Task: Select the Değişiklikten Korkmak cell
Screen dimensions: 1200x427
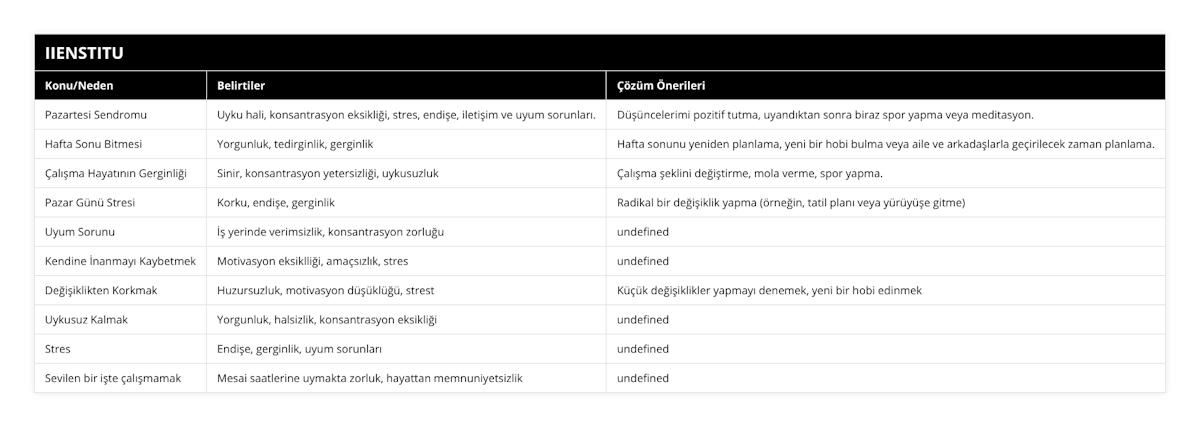Action: click(120, 290)
